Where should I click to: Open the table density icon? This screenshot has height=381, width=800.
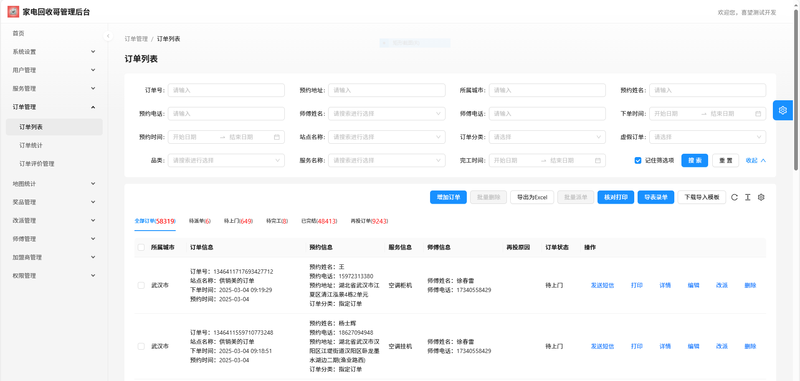click(747, 197)
